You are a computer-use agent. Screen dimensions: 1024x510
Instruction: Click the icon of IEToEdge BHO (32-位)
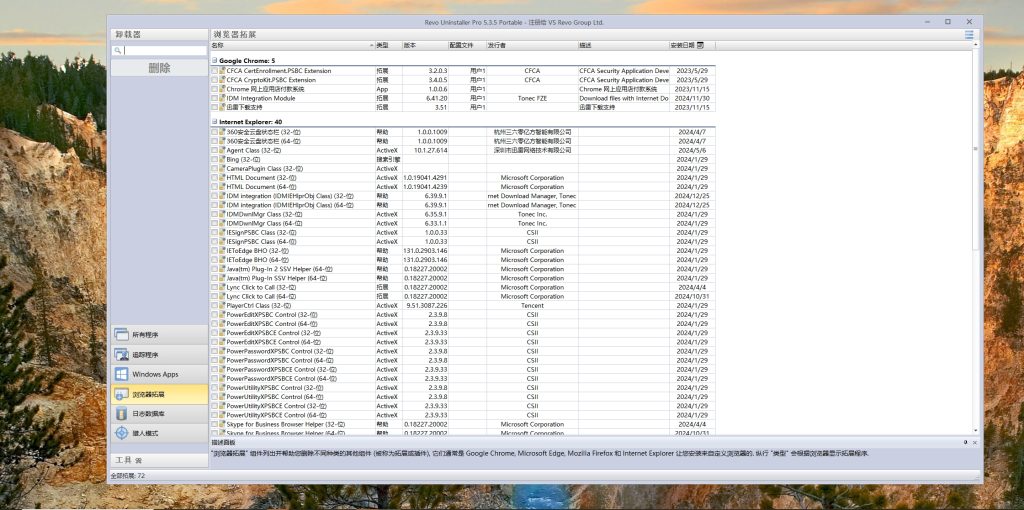pyautogui.click(x=222, y=251)
